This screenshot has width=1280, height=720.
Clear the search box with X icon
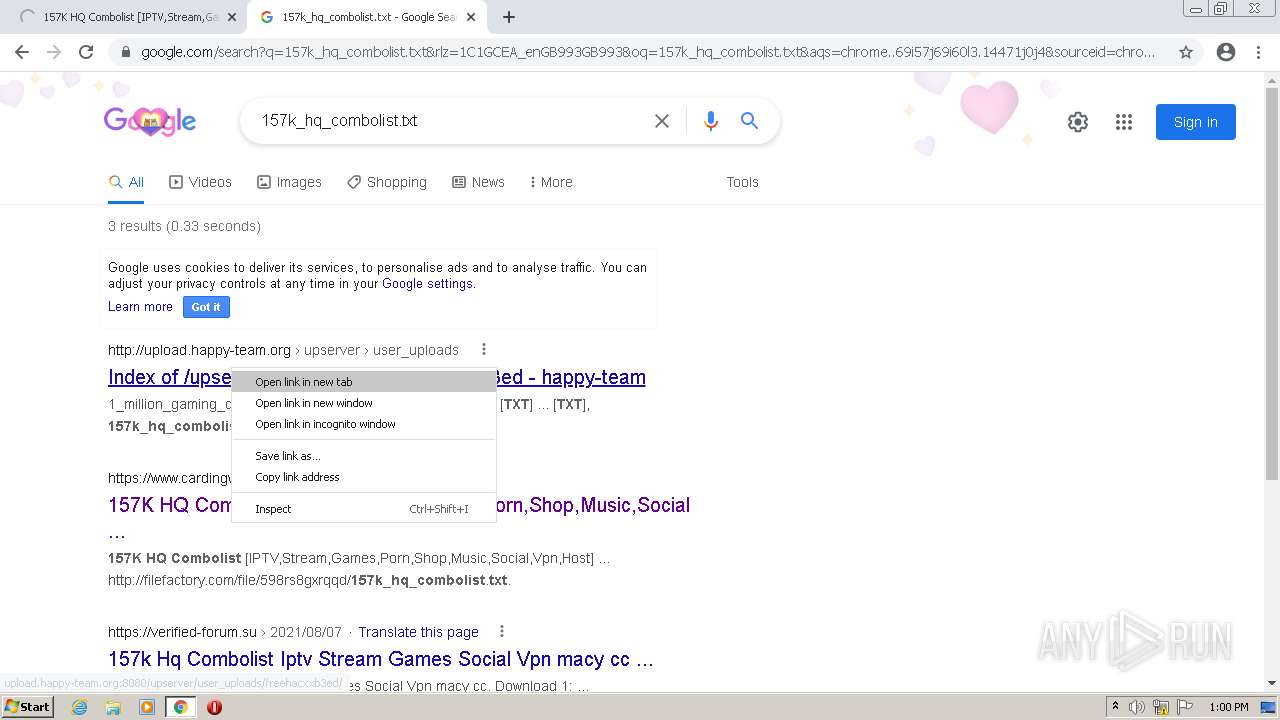[662, 121]
